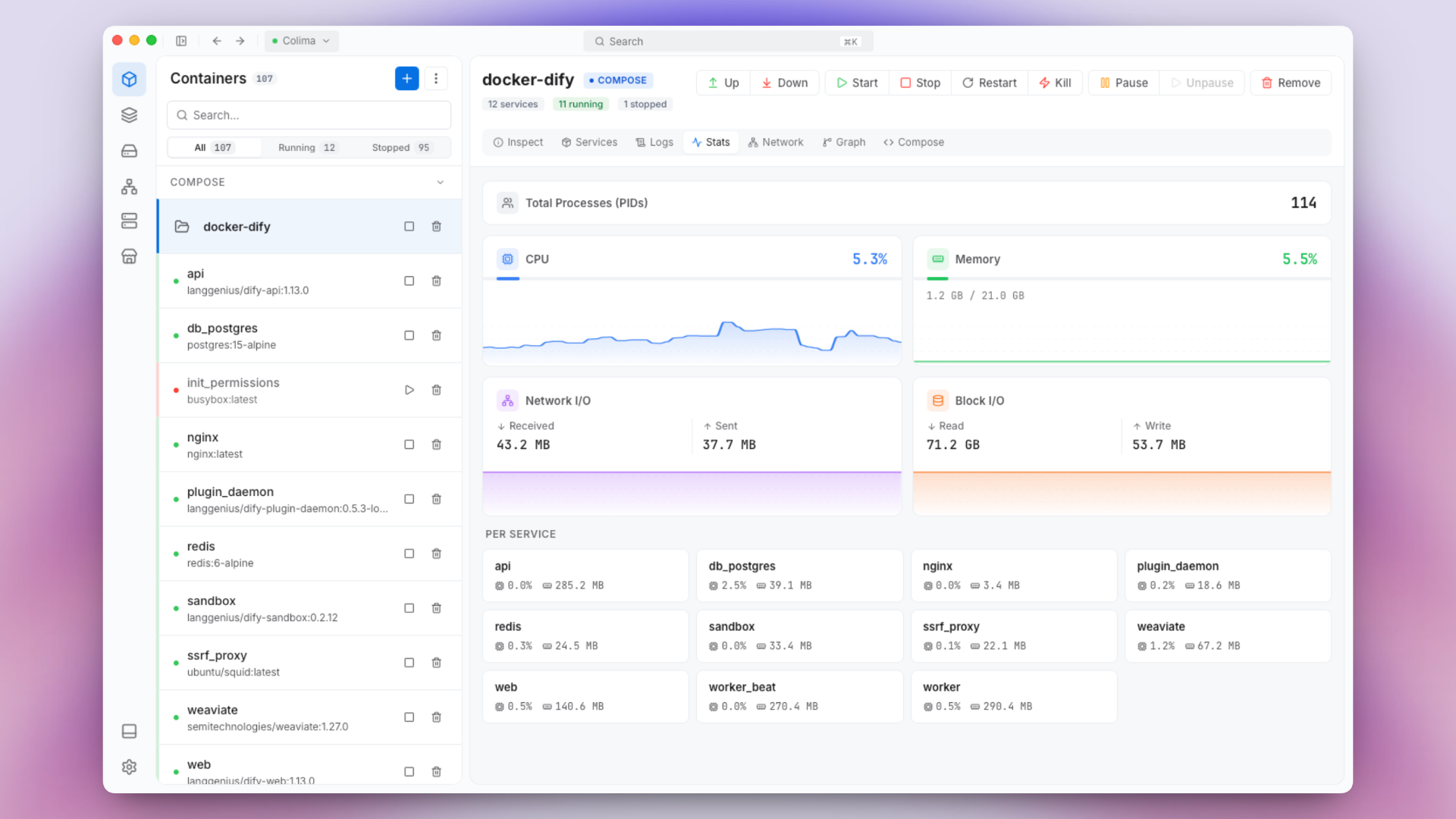Image resolution: width=1456 pixels, height=819 pixels.
Task: Stop the db_postgres container
Action: (409, 336)
